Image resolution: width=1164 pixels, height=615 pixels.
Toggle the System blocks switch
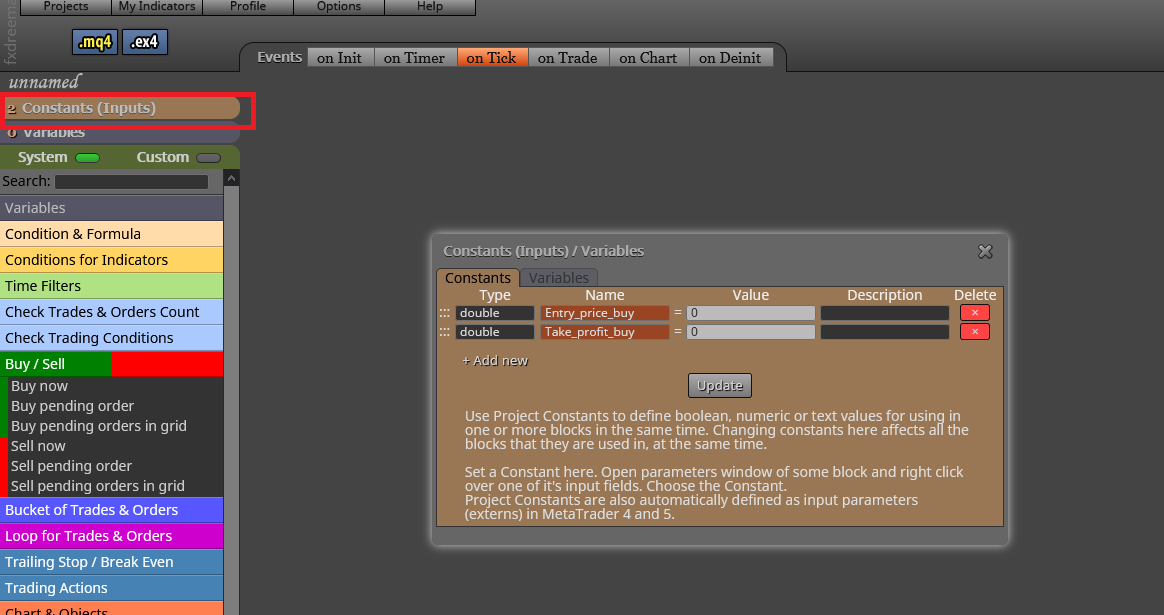click(88, 157)
